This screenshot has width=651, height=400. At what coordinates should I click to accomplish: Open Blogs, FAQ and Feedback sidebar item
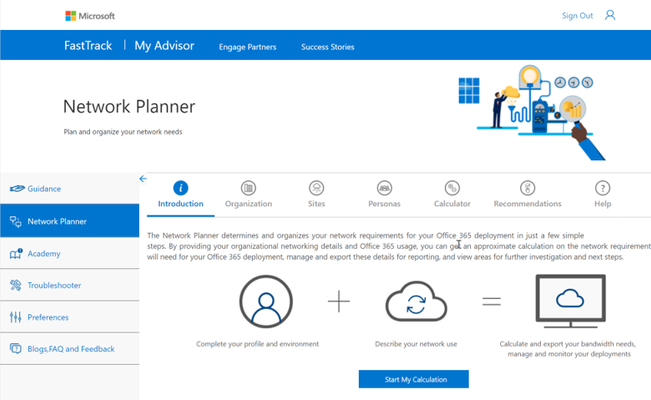[70, 349]
